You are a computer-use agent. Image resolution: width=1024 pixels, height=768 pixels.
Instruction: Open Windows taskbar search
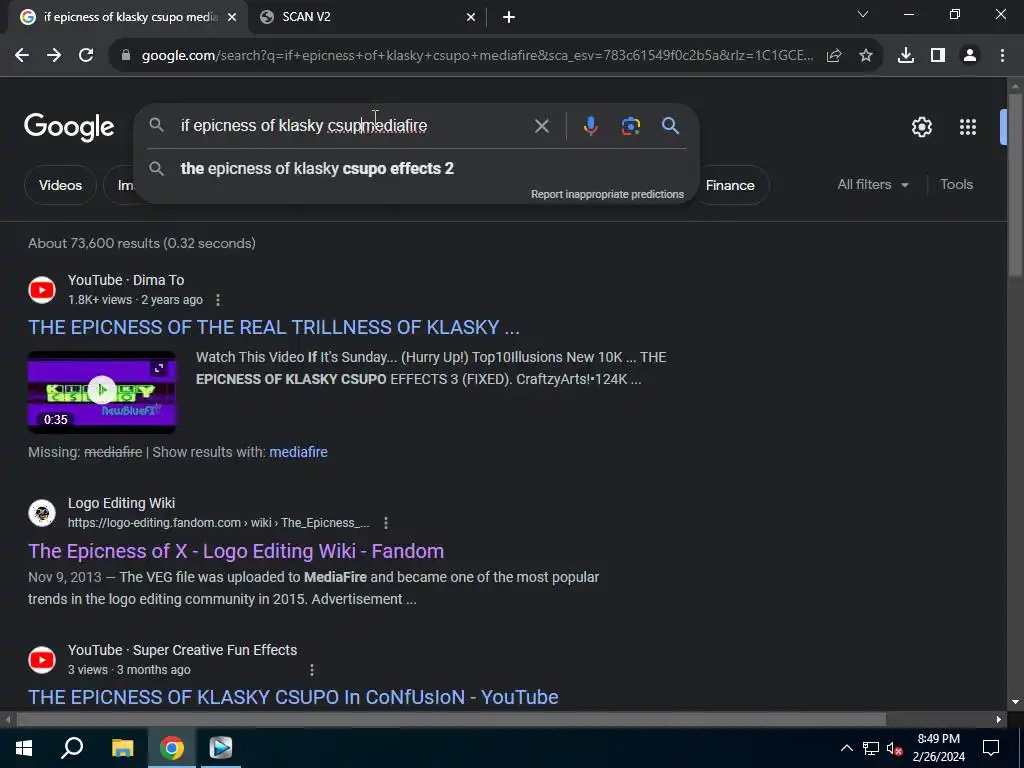72,748
